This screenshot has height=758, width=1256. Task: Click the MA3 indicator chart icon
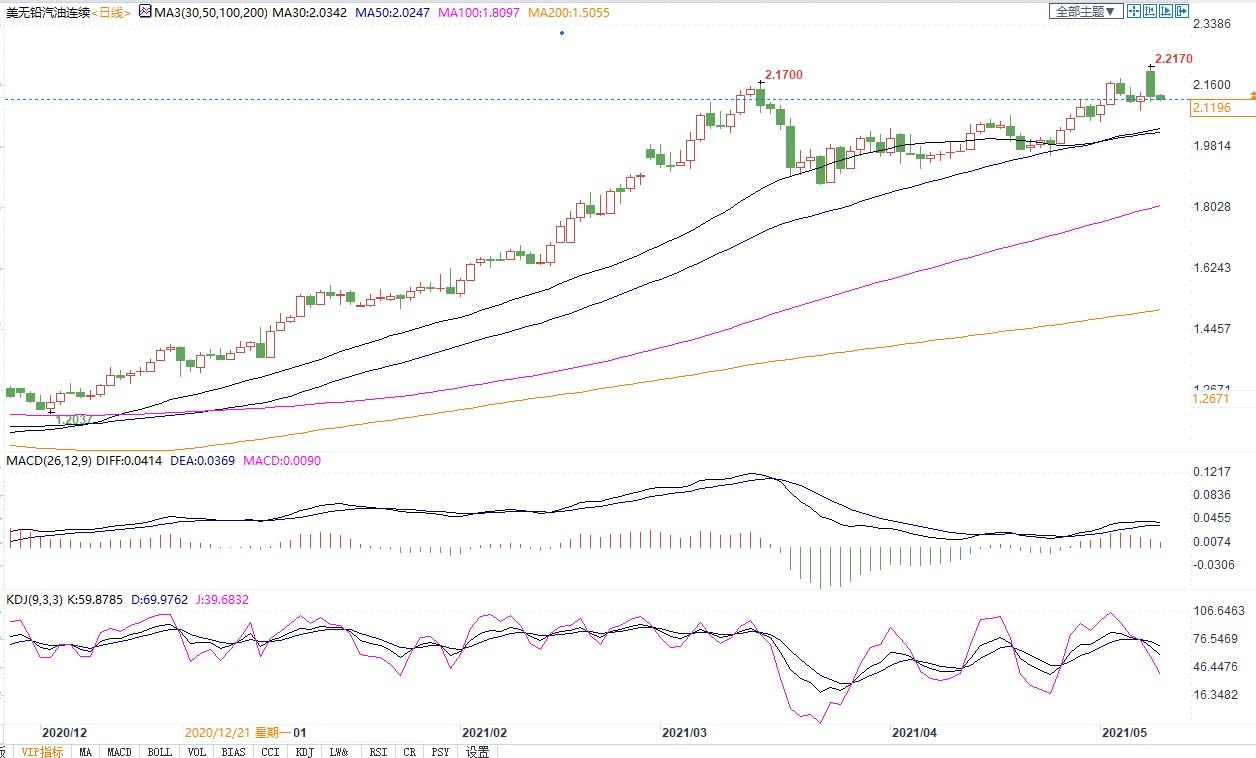145,12
